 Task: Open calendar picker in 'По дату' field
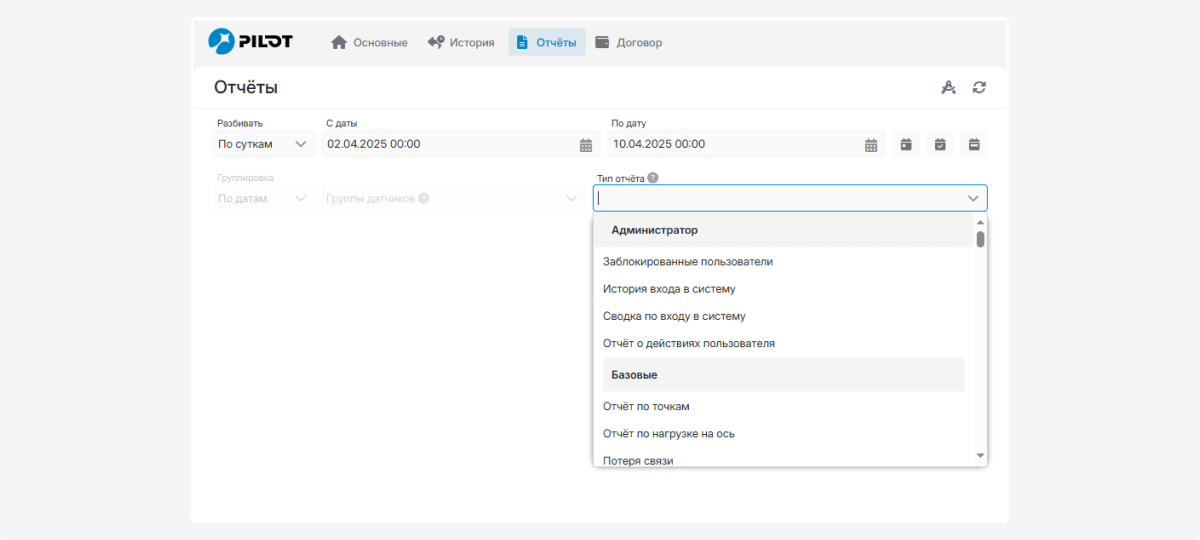(x=871, y=145)
